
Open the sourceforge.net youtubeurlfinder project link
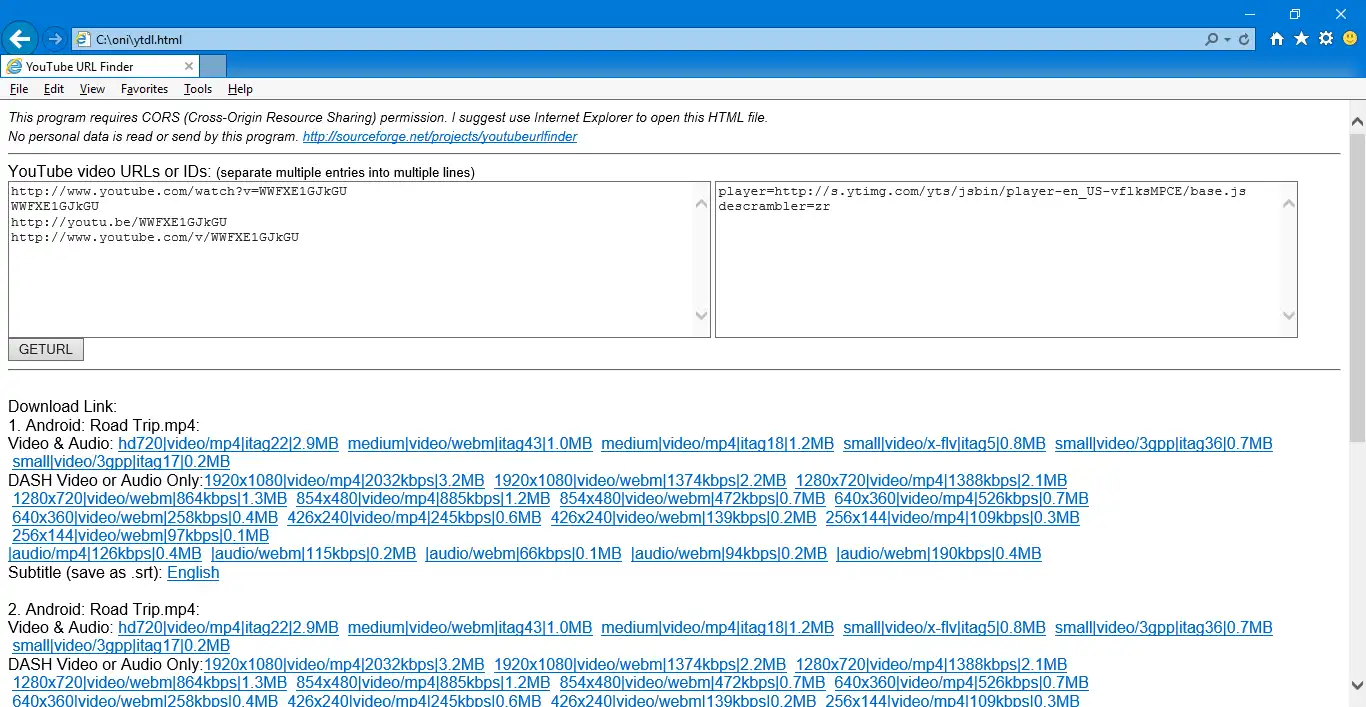(x=440, y=136)
